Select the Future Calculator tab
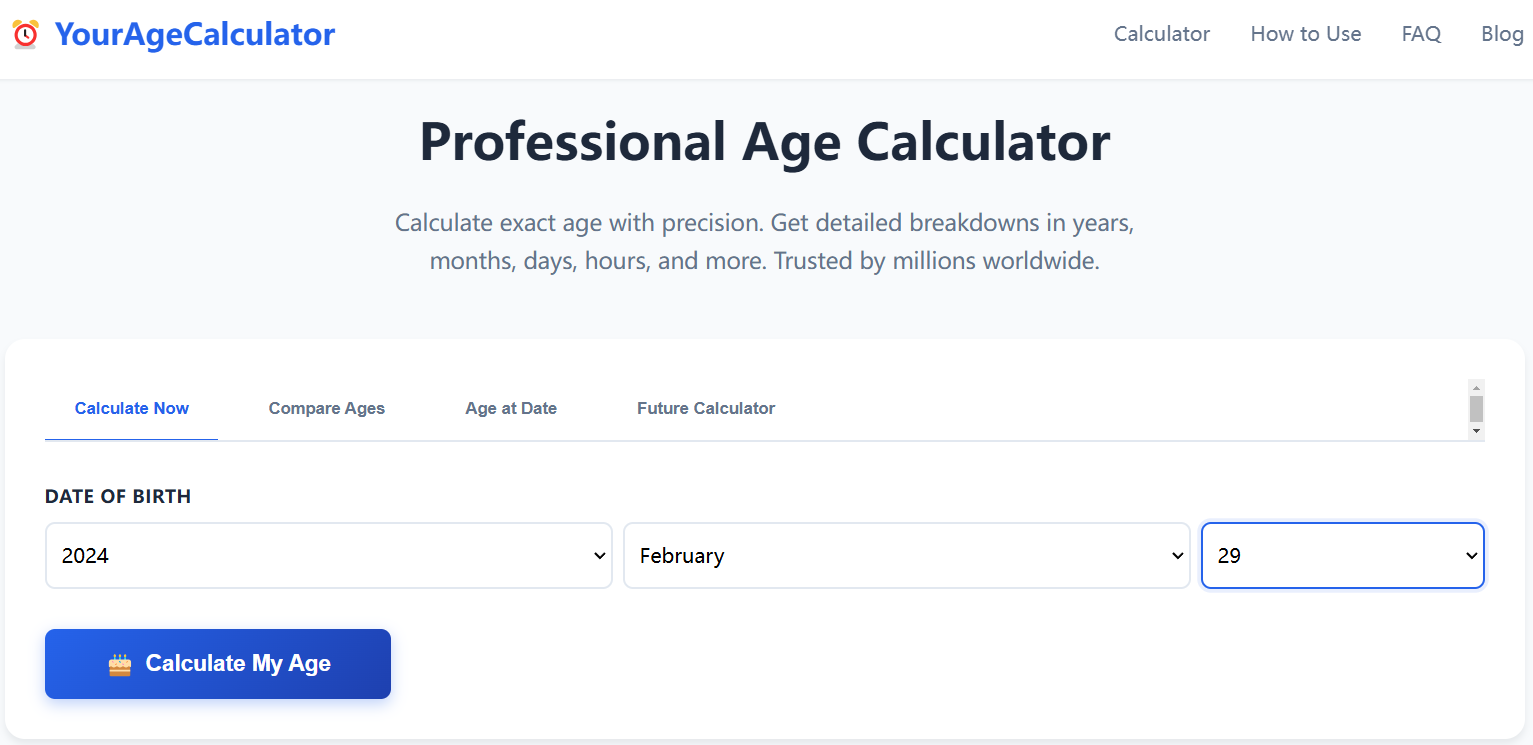This screenshot has width=1533, height=745. [705, 408]
